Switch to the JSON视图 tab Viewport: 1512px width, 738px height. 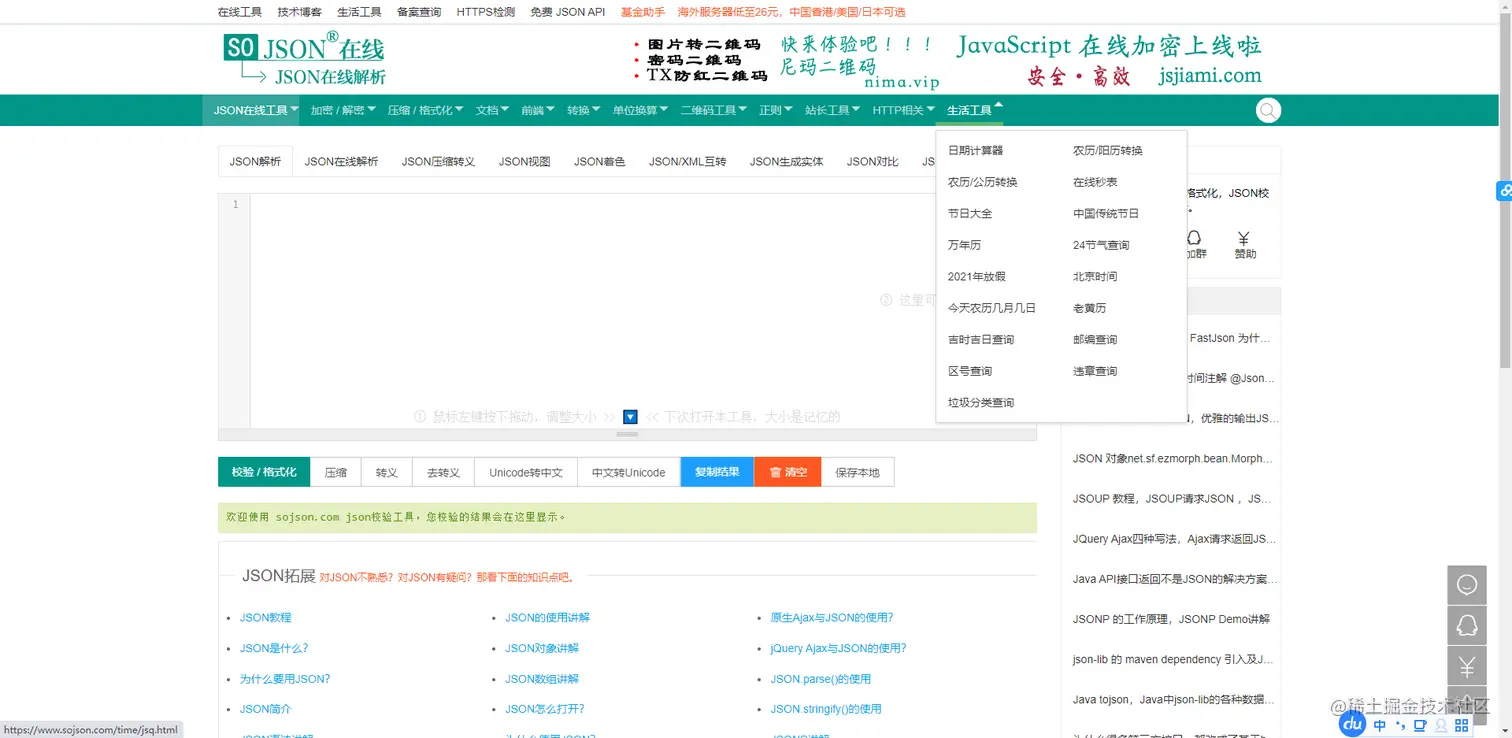[x=523, y=161]
